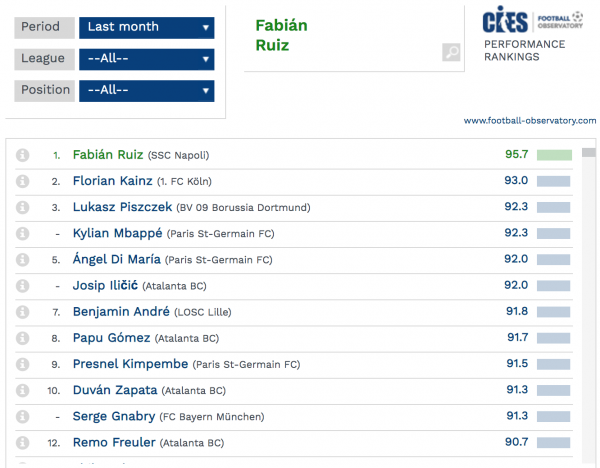Open the Position filter dropdown
The image size is (600, 468).
(146, 90)
